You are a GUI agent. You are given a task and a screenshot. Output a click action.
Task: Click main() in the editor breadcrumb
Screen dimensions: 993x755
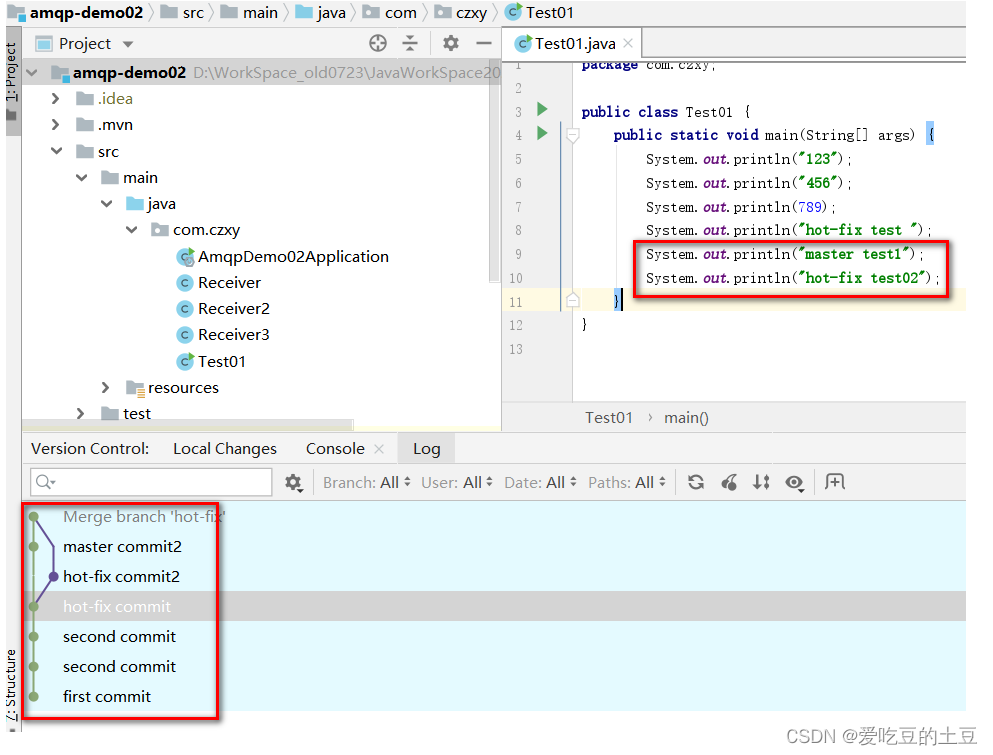click(686, 418)
